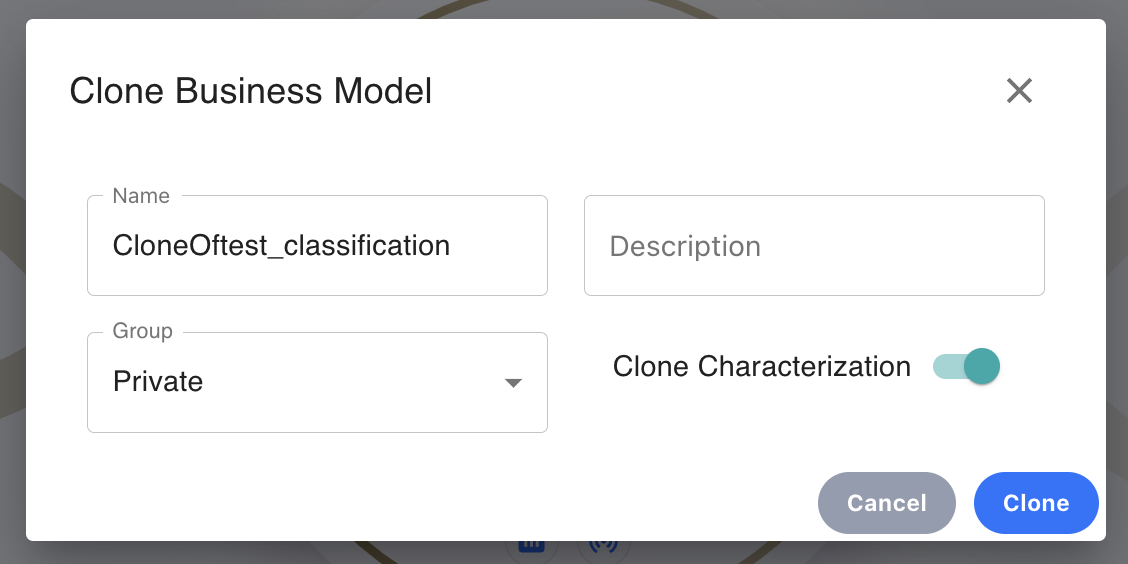Click the teal knob of the switch

(982, 366)
